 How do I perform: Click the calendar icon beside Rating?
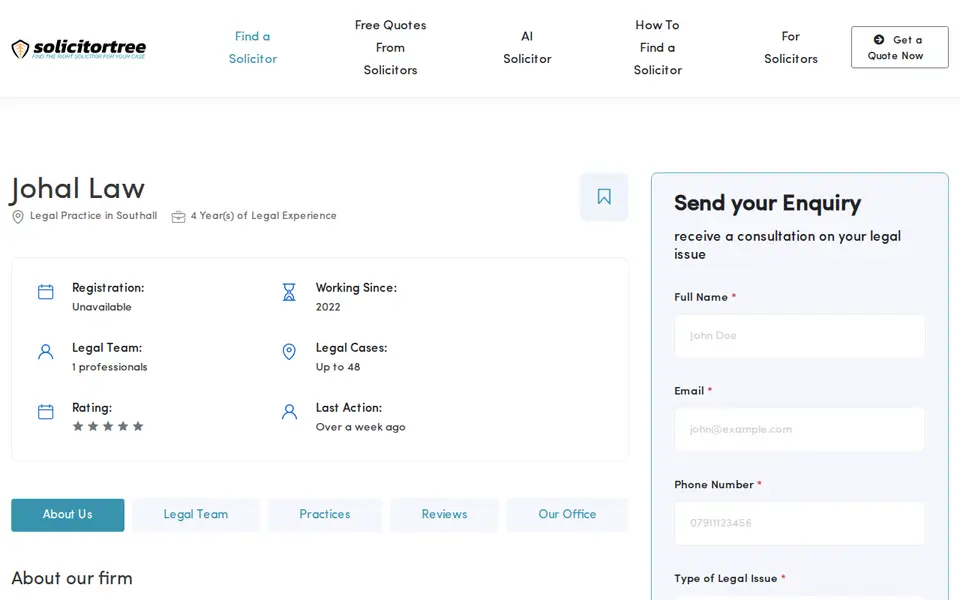pos(46,411)
